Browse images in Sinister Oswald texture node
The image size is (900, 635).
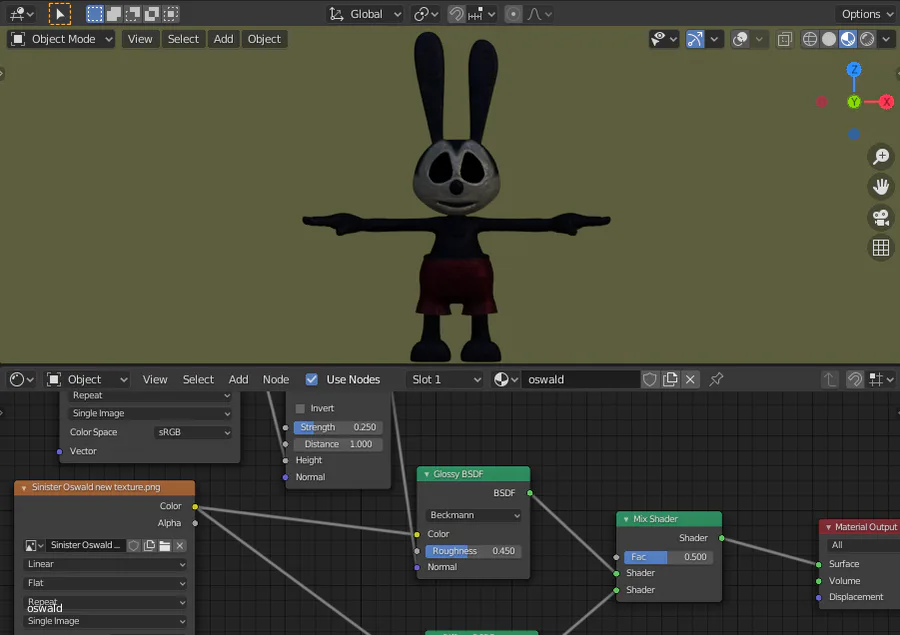click(x=34, y=545)
